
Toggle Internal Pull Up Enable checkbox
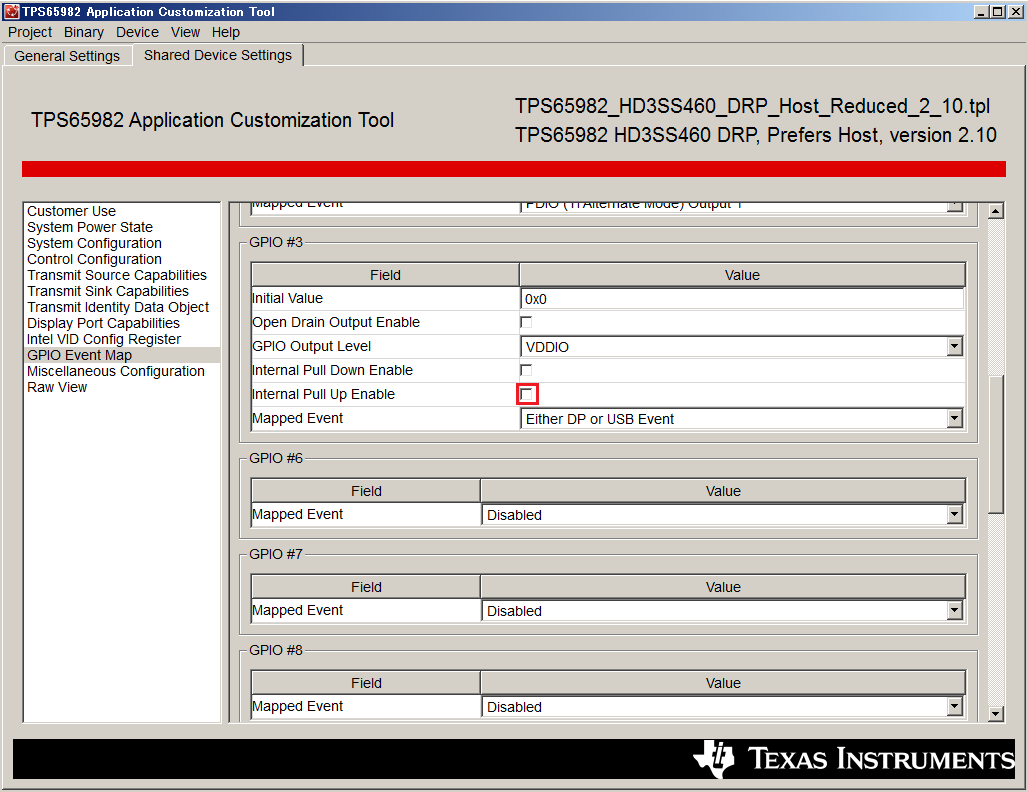pos(526,394)
